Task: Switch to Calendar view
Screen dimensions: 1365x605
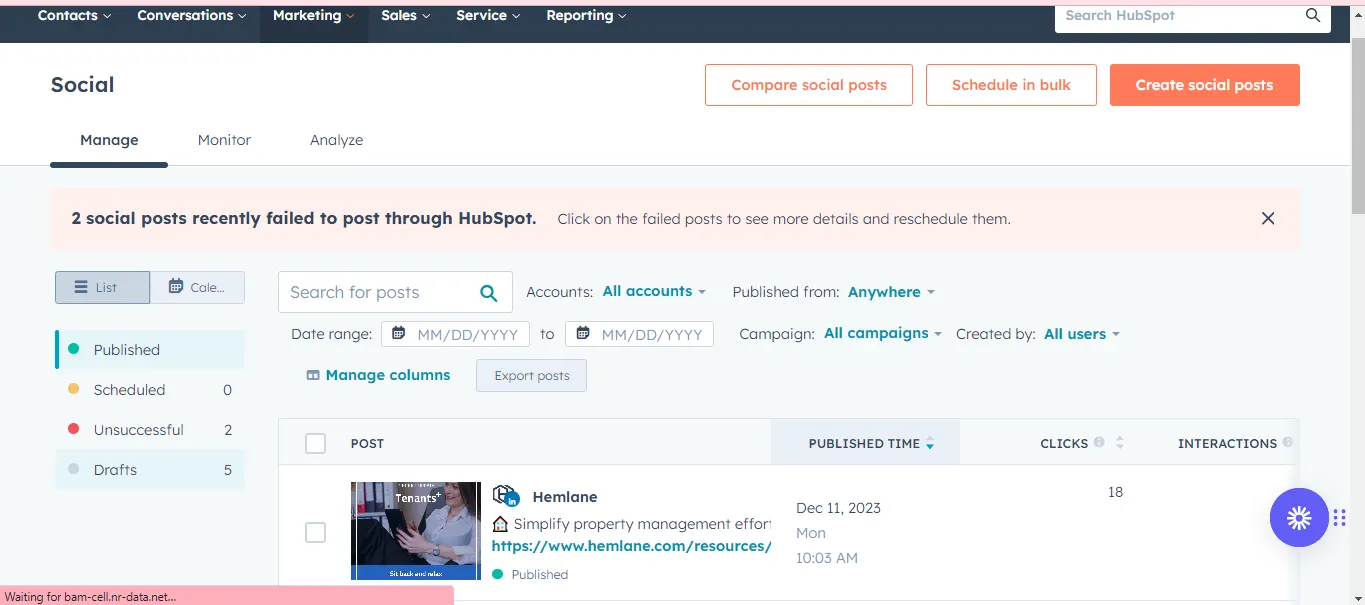Action: 197,287
